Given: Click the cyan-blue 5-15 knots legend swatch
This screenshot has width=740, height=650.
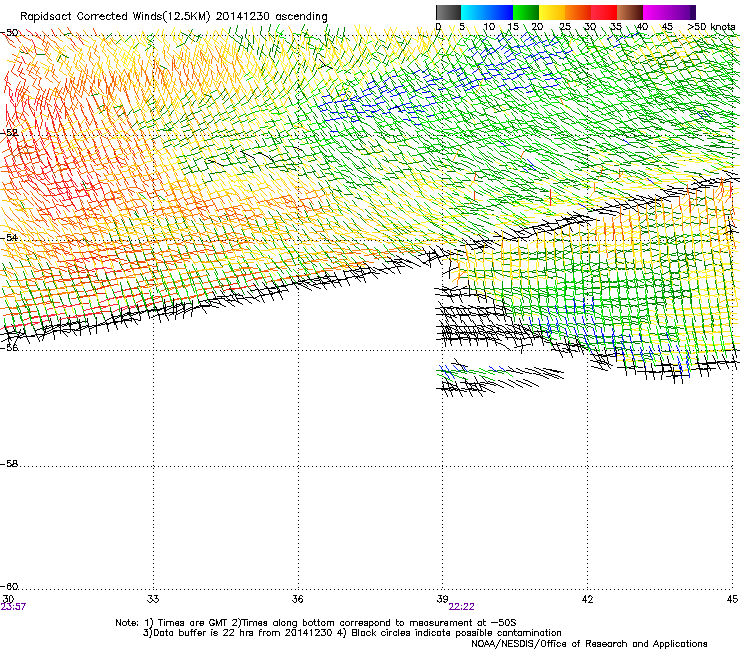Looking at the screenshot, I should [x=487, y=12].
